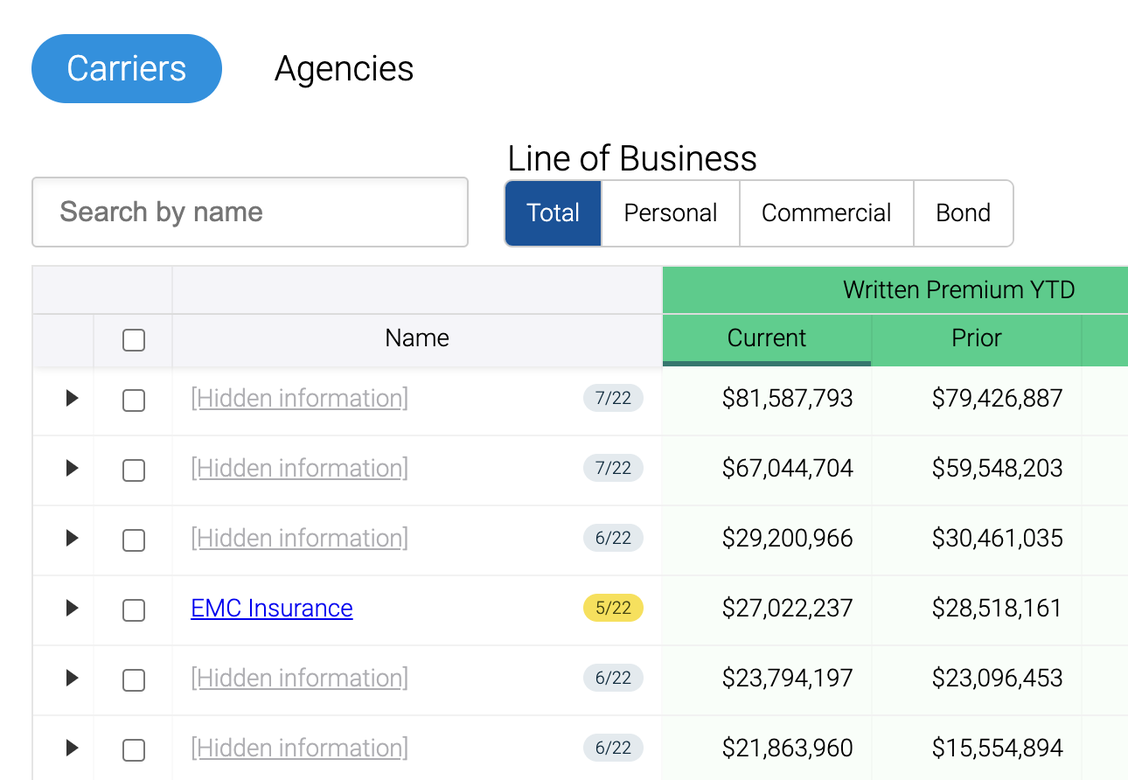Filter by Personal line of business

[x=670, y=213]
